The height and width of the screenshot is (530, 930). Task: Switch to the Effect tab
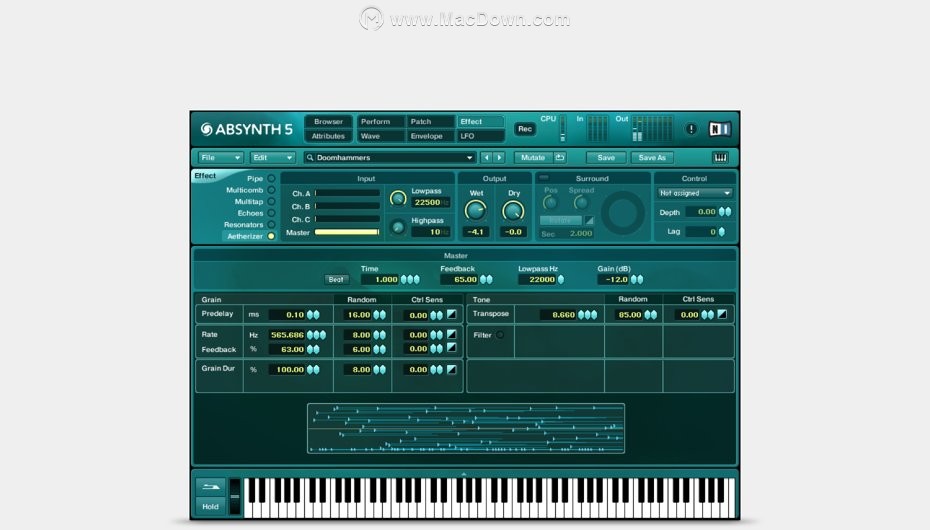(x=480, y=122)
